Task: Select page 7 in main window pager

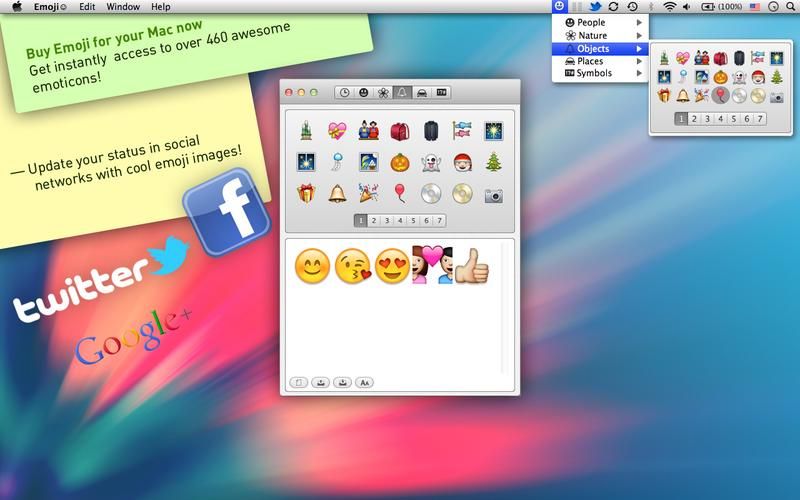Action: coord(440,221)
